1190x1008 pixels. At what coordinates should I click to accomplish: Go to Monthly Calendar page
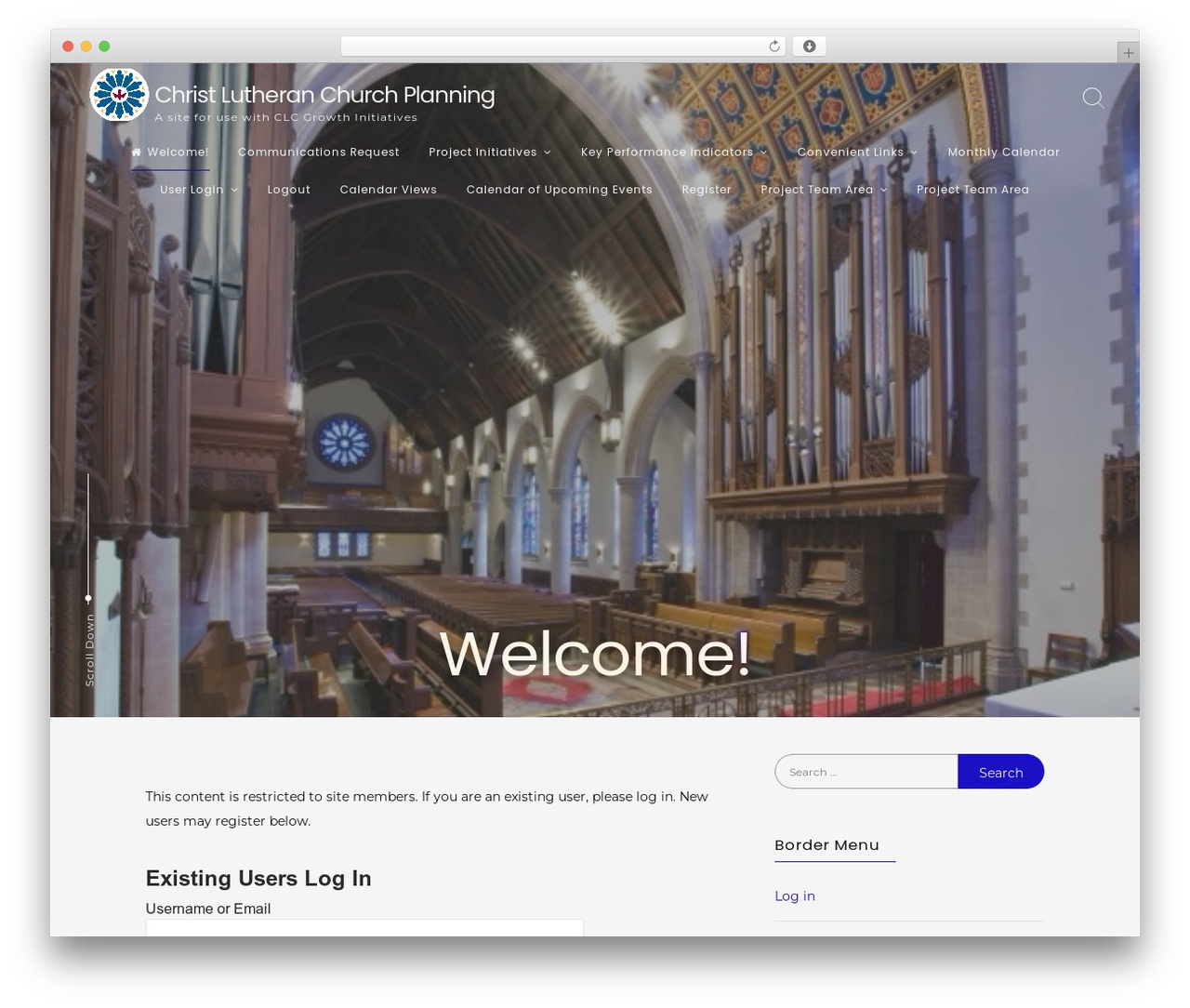(x=1003, y=152)
